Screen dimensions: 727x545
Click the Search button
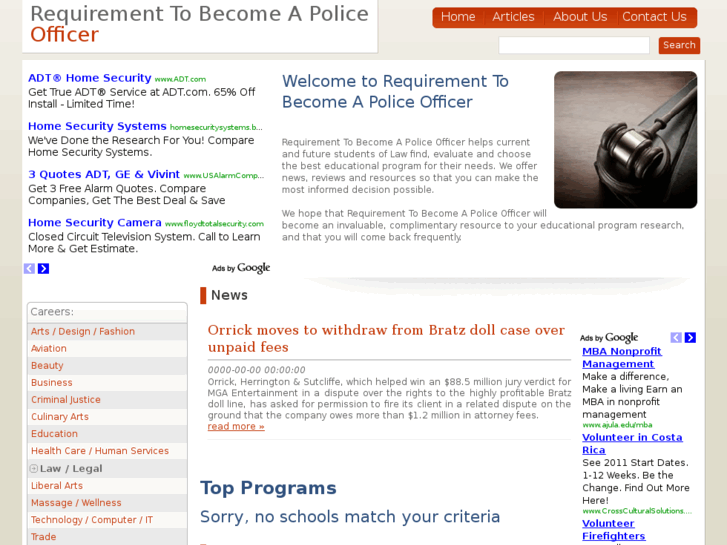(x=679, y=45)
